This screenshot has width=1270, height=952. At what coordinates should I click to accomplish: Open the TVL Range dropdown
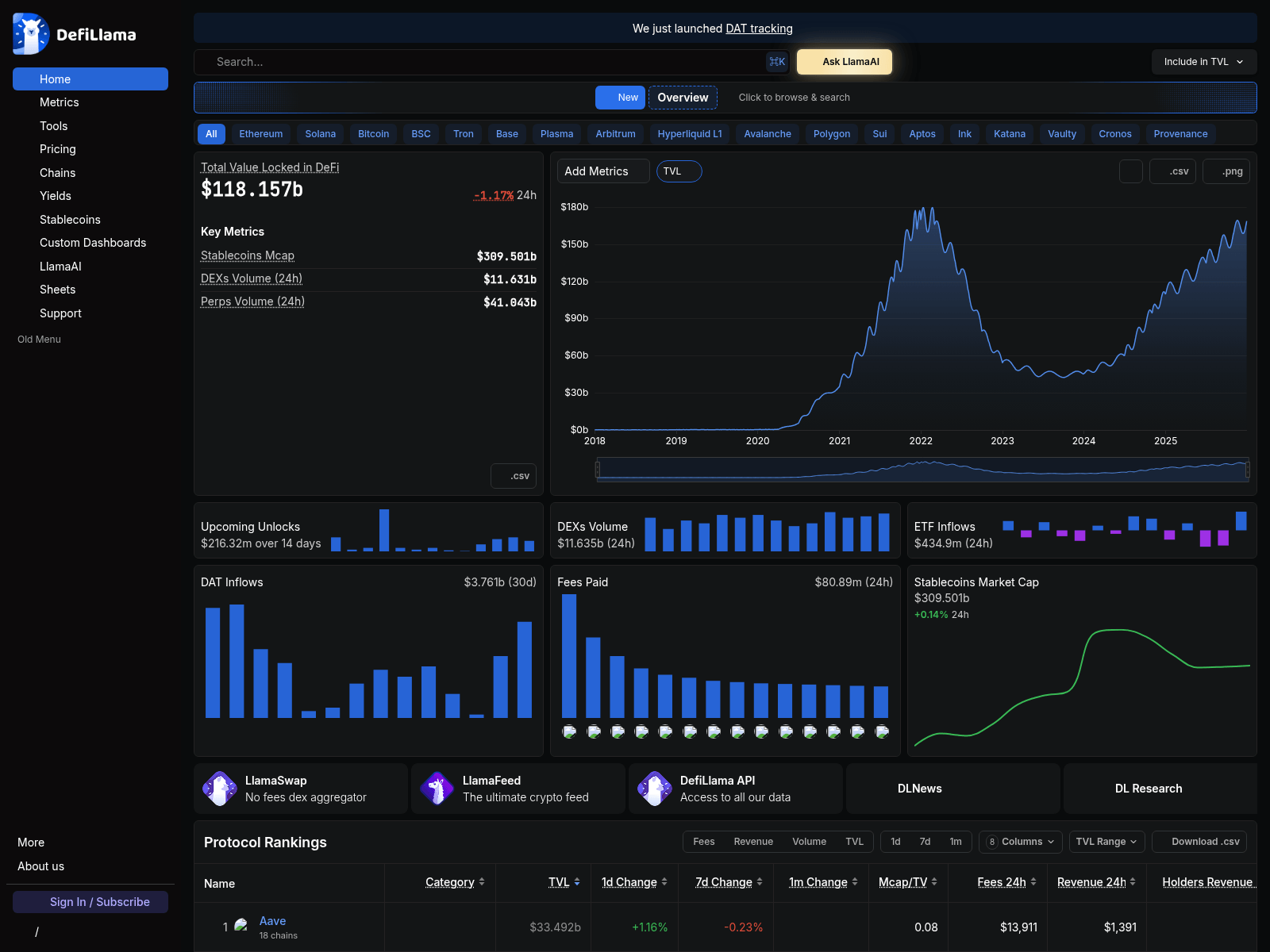[1106, 842]
